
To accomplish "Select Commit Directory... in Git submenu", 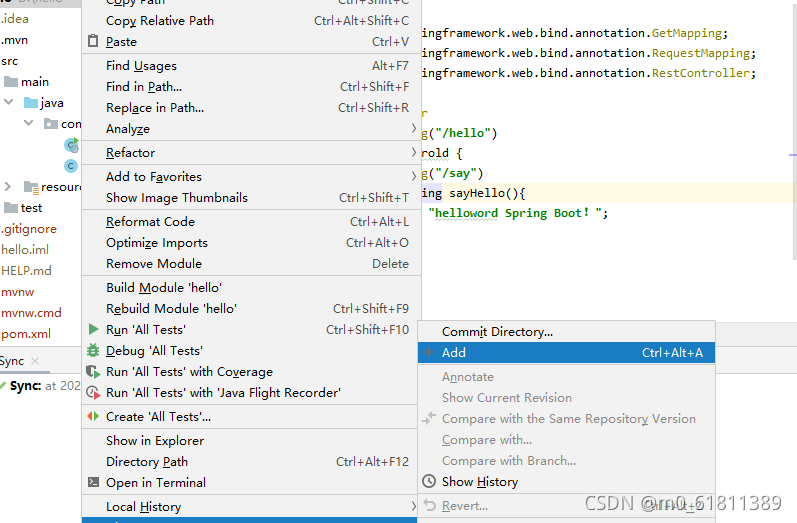I will coord(566,331).
